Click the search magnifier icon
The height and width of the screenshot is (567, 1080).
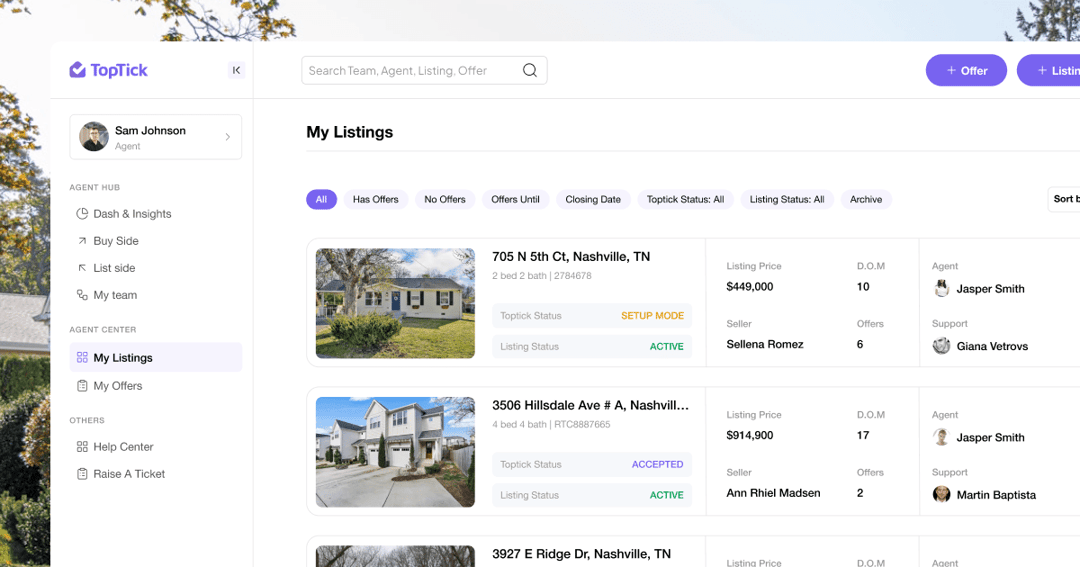tap(530, 70)
